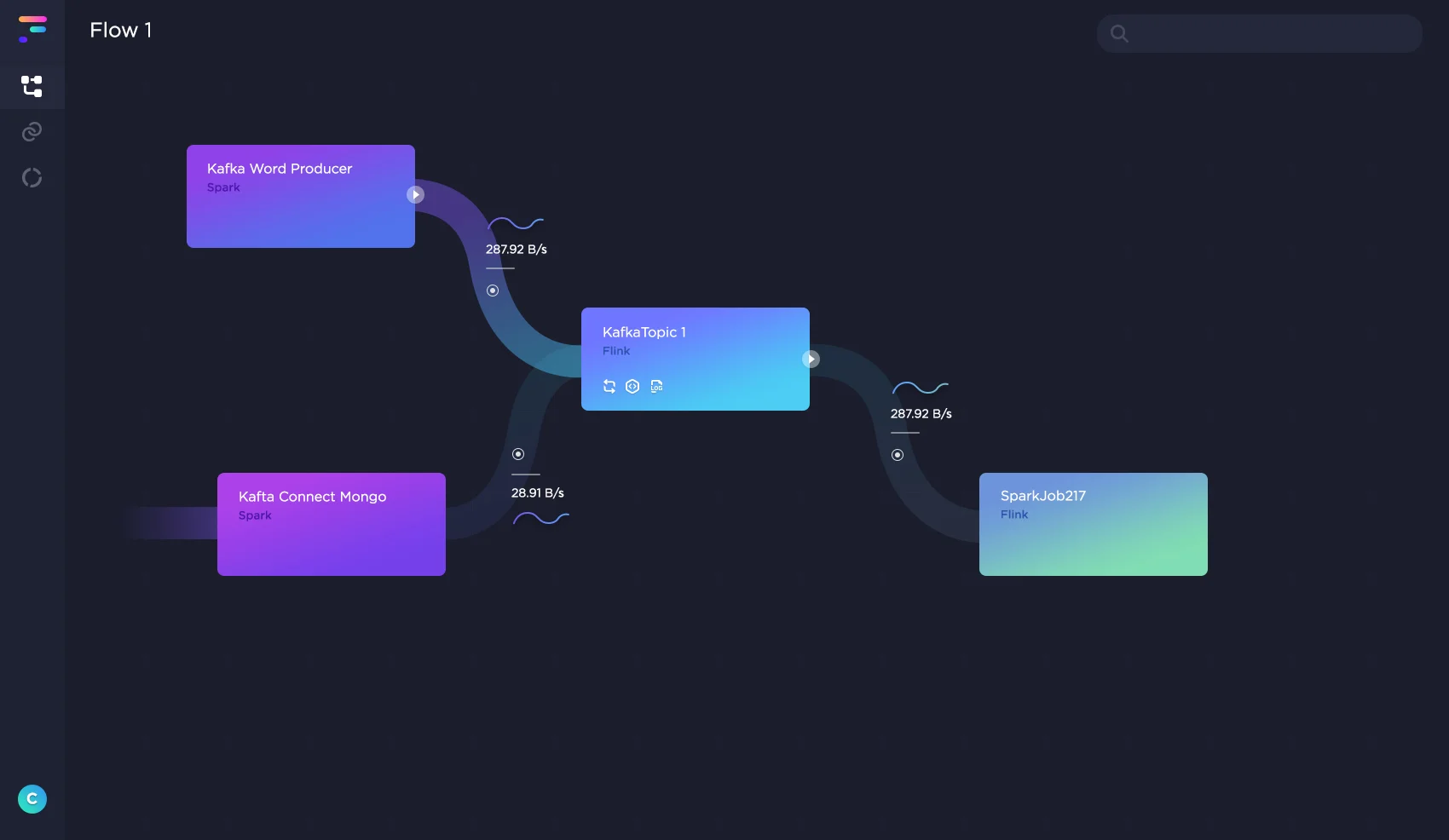Click the Flink label under KafkaTopic 1
Viewport: 1449px width, 840px height.
tap(616, 351)
